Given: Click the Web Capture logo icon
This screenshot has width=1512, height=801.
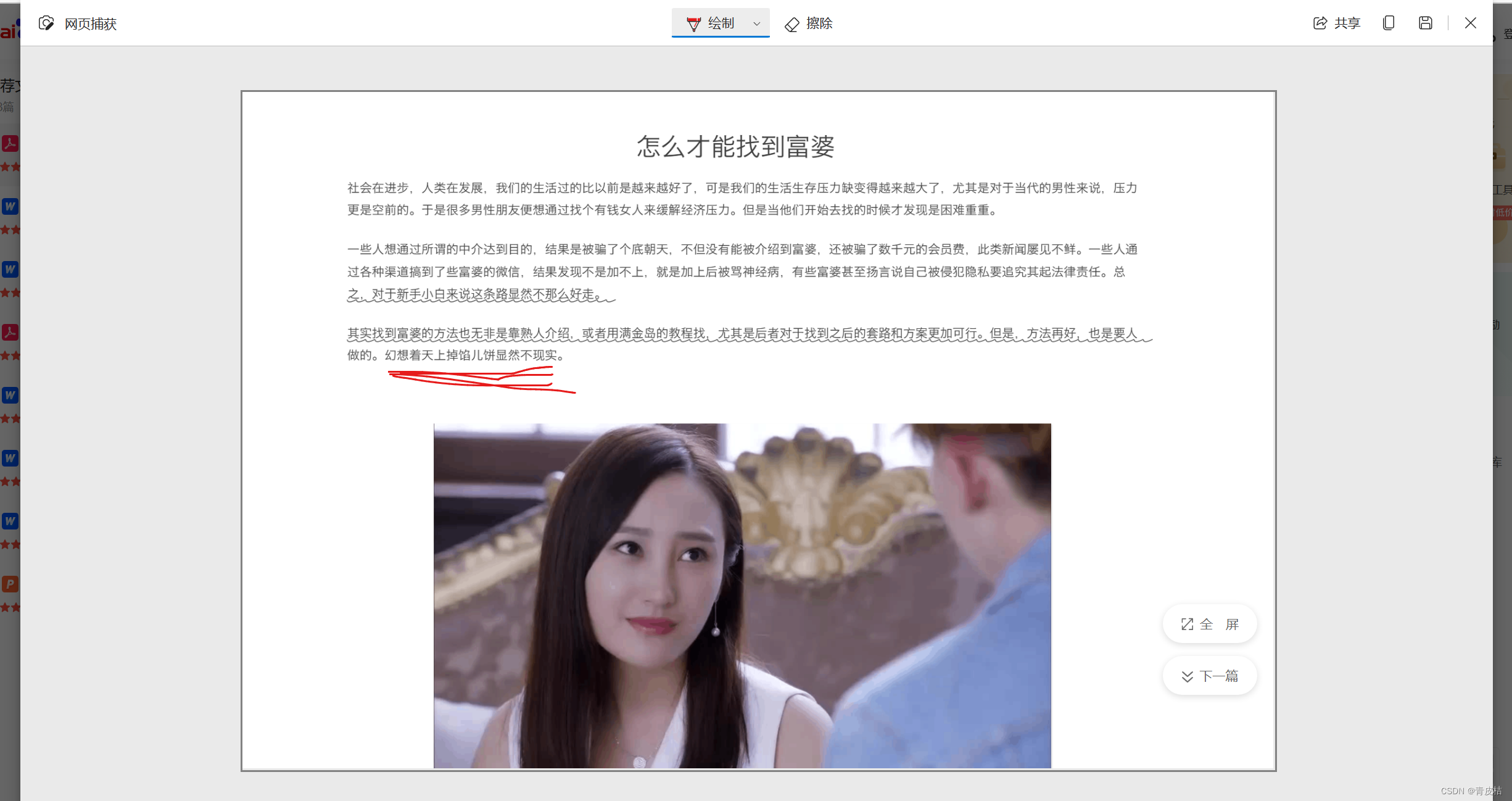Looking at the screenshot, I should point(46,23).
